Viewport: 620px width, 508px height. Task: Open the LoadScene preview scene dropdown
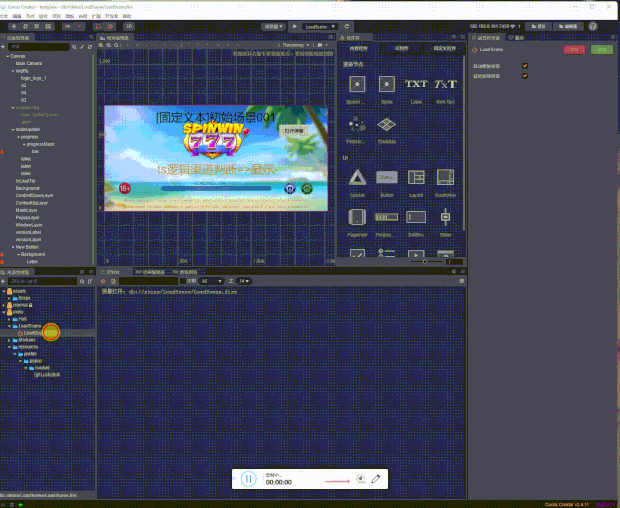(320, 26)
